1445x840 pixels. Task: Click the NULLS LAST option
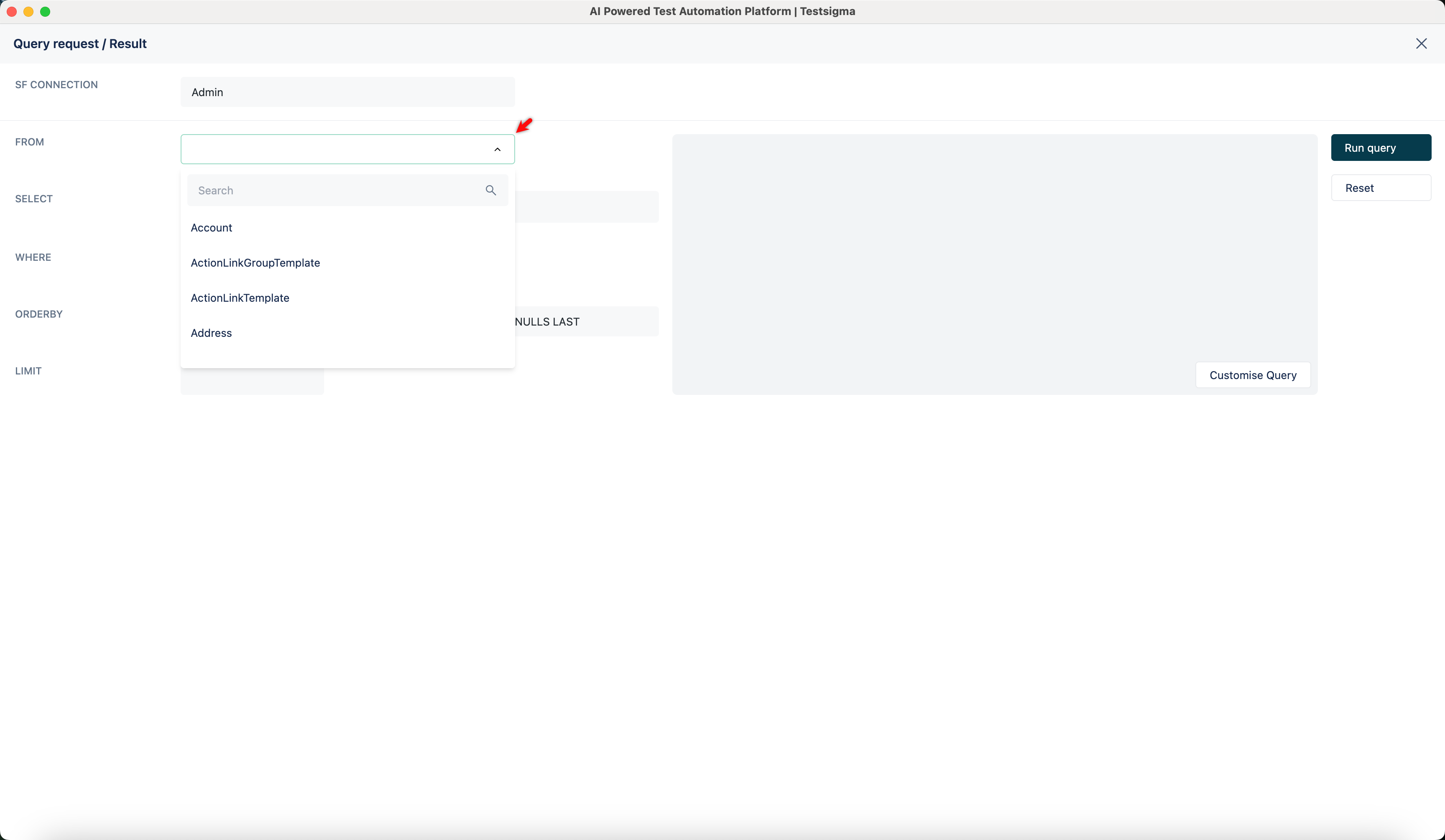tap(546, 321)
